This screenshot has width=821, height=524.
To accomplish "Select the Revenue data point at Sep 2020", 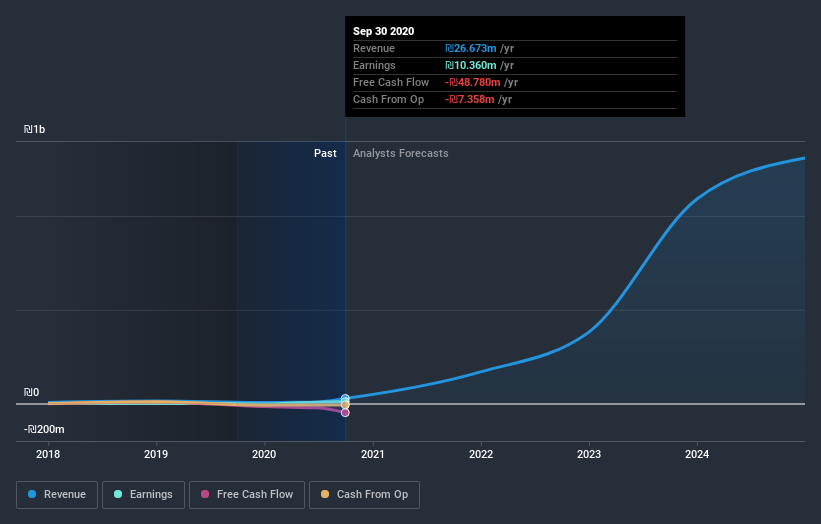I will point(345,398).
